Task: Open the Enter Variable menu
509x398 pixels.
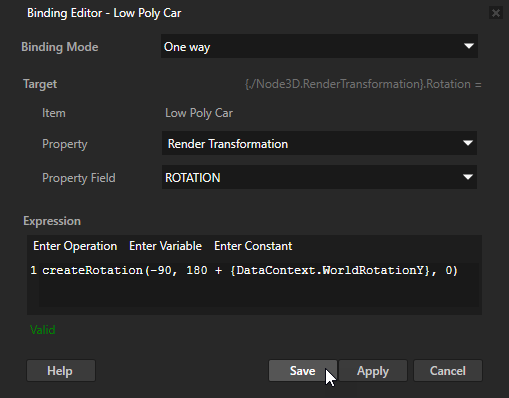Action: click(165, 246)
